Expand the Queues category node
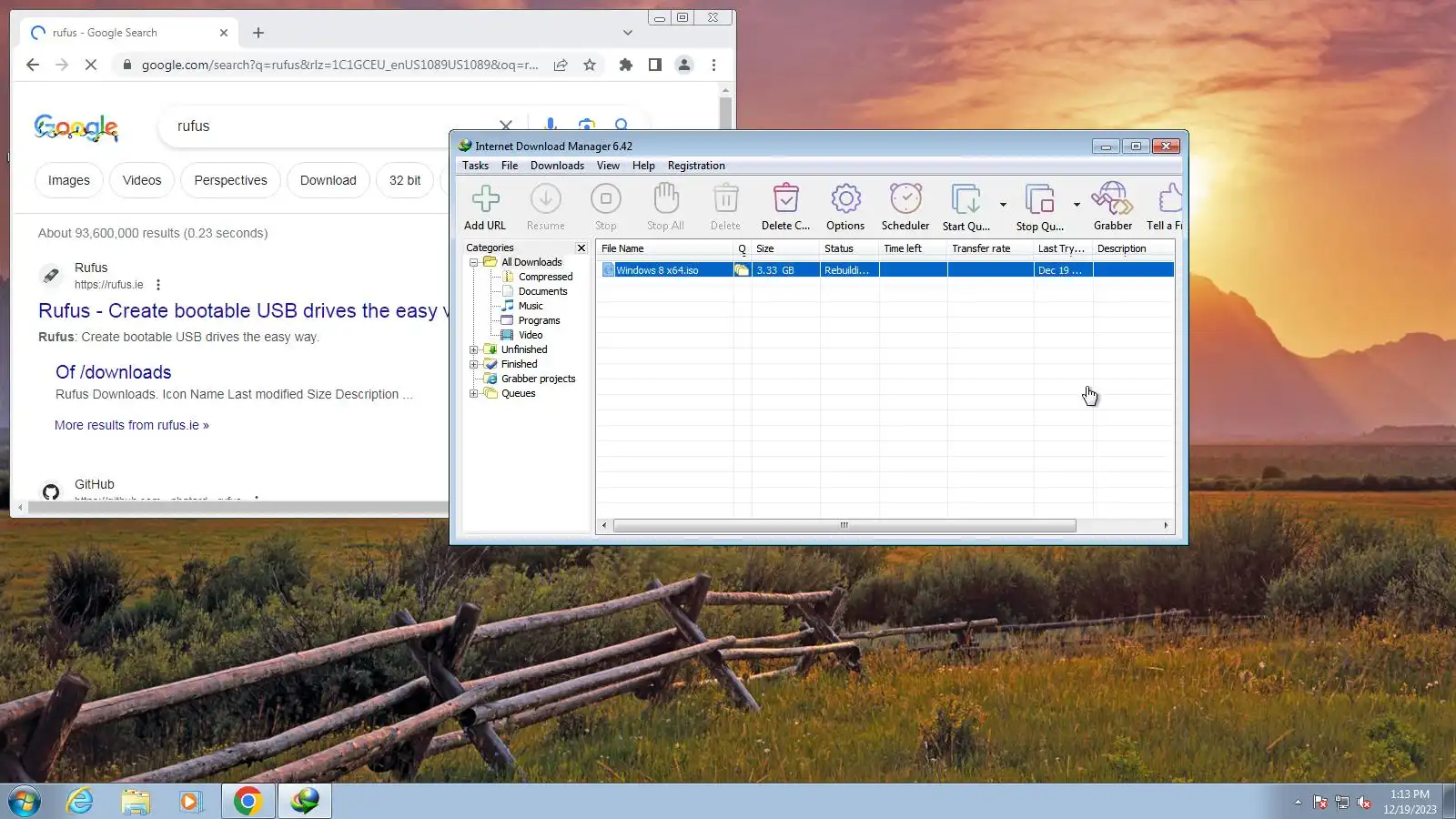This screenshot has width=1456, height=819. click(473, 393)
